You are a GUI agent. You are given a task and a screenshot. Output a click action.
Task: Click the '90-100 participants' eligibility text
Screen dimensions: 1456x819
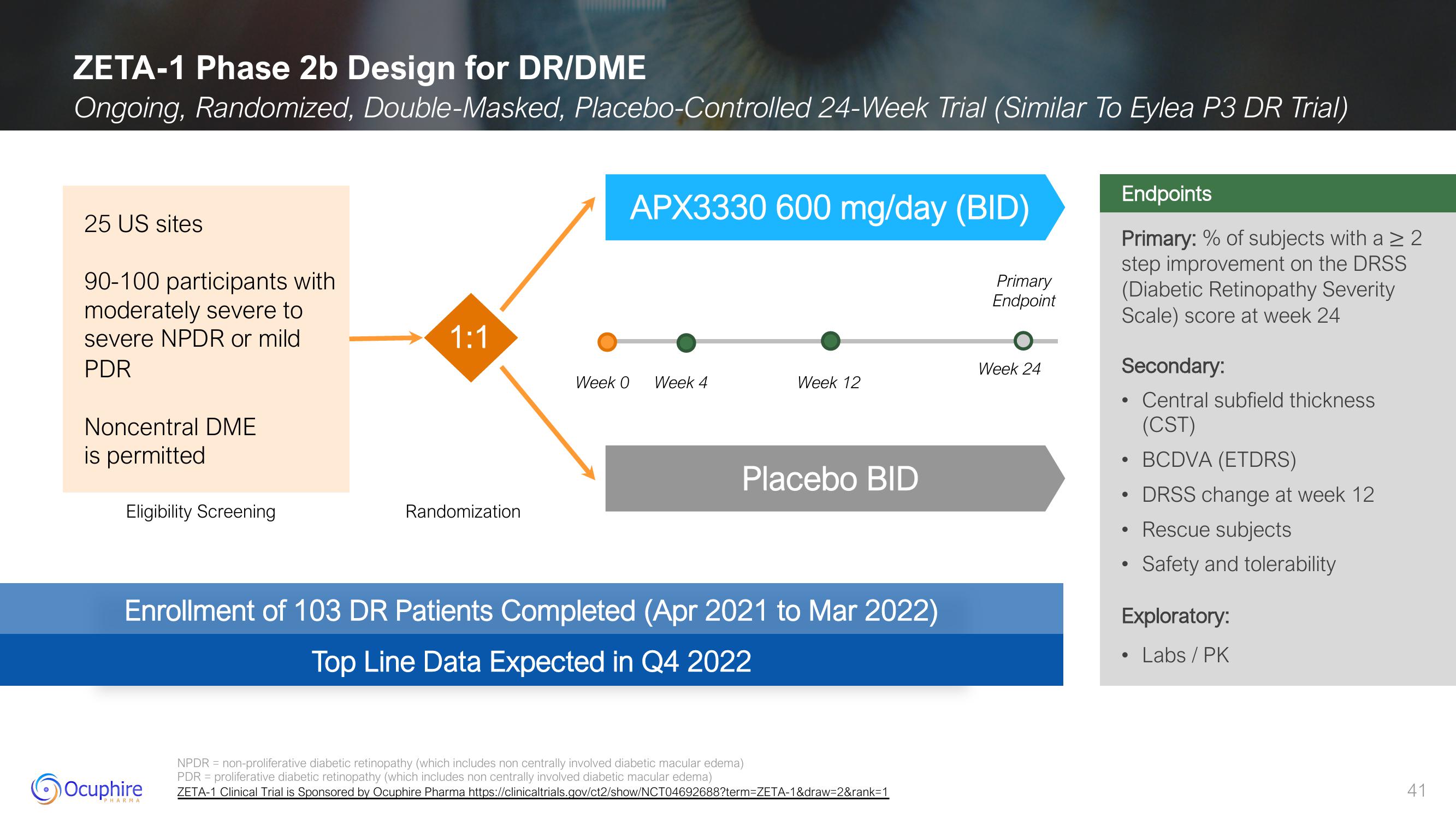210,324
